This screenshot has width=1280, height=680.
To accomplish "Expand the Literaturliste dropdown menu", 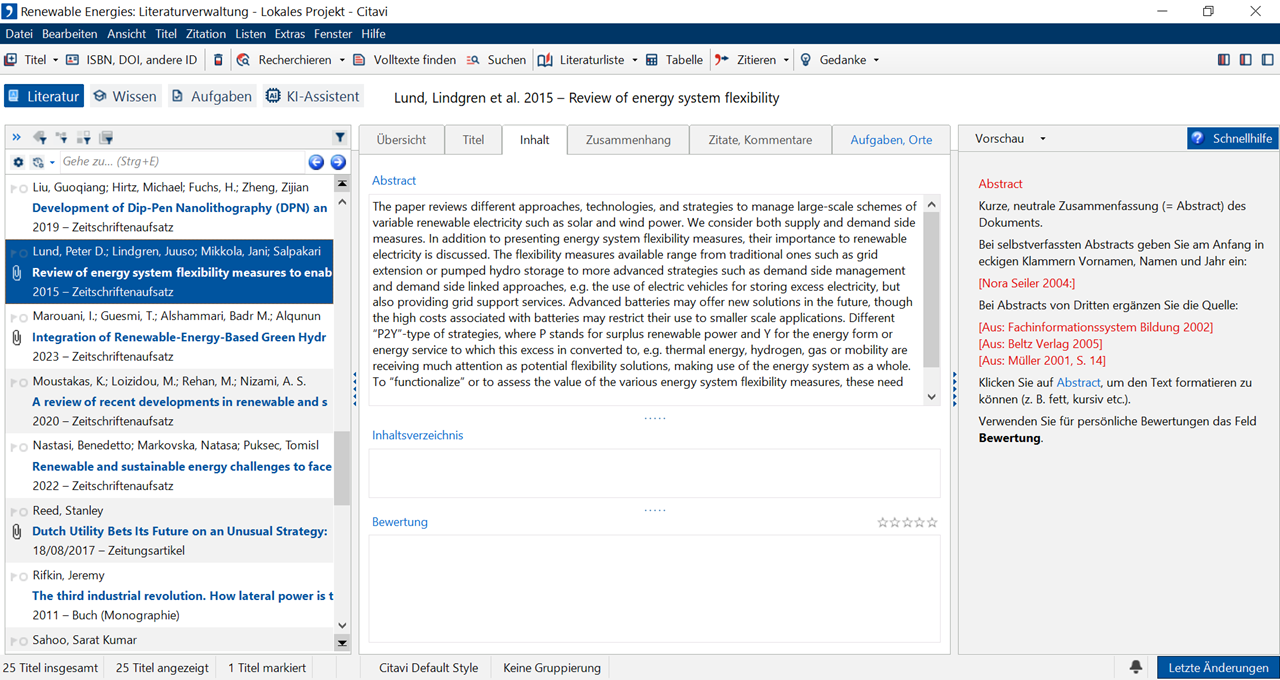I will coord(634,60).
